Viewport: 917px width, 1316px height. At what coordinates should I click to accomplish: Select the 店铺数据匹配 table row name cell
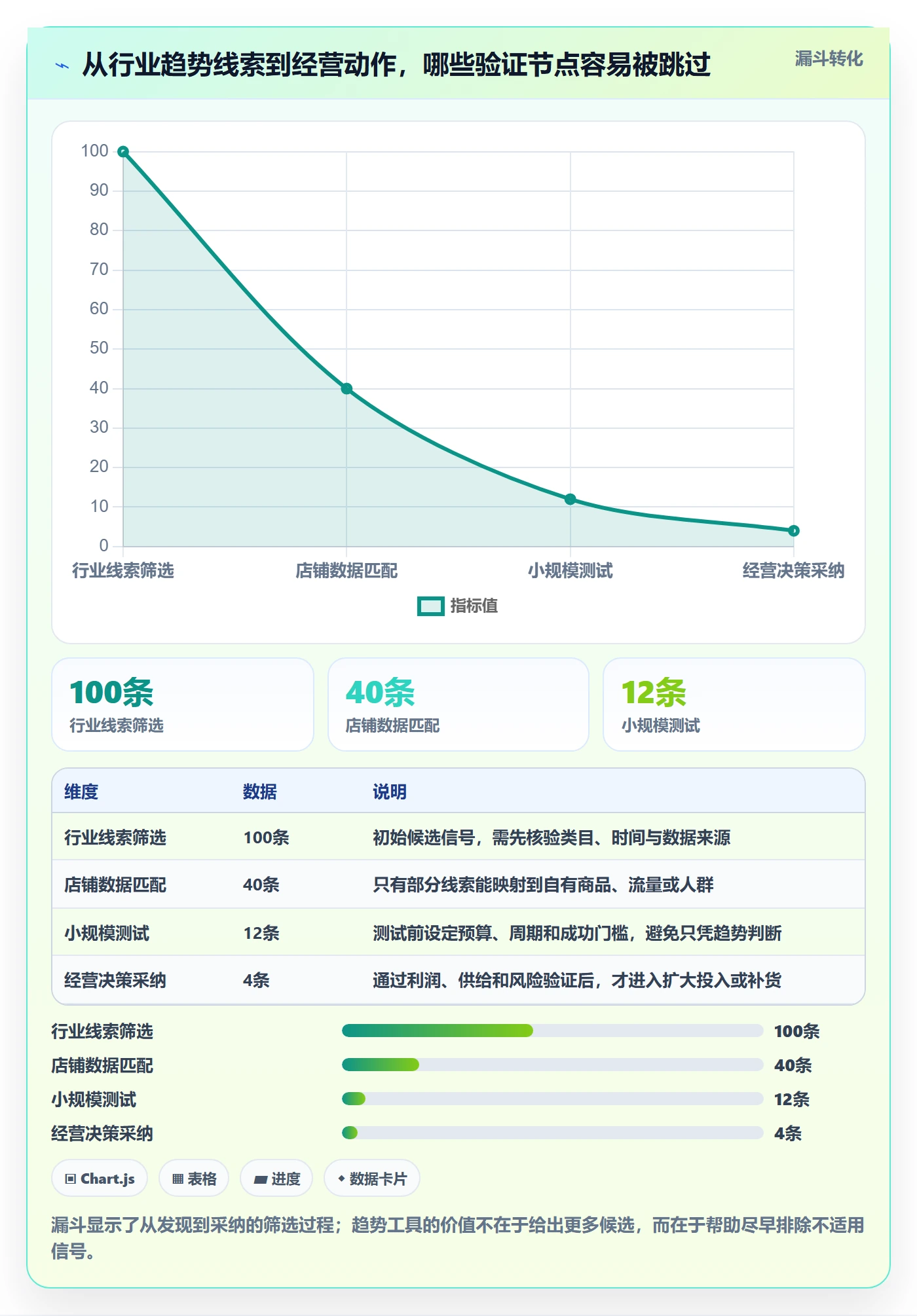tap(115, 885)
